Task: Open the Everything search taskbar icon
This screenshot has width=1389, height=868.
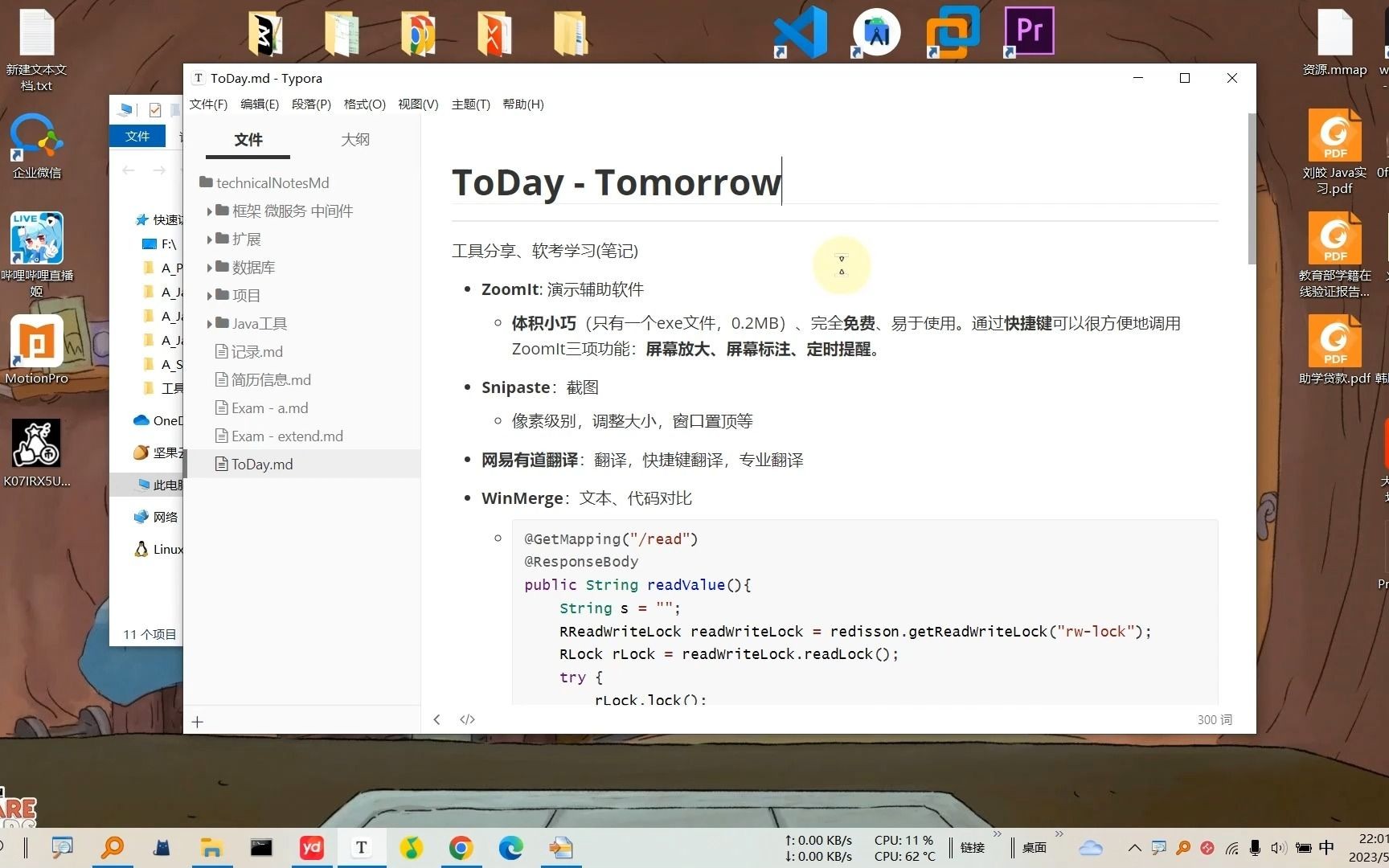Action: click(113, 847)
